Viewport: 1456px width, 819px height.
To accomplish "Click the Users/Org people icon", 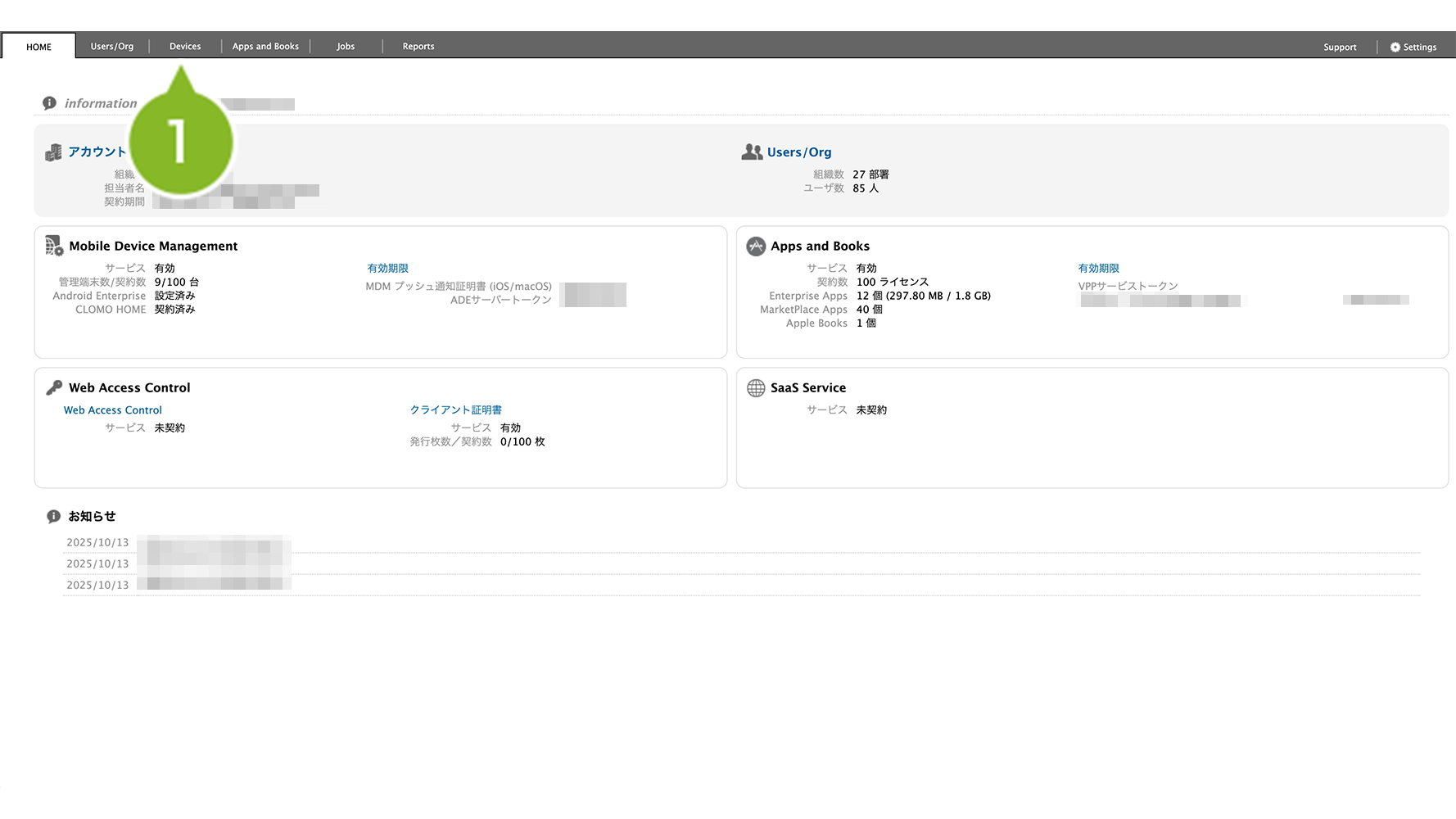I will pyautogui.click(x=752, y=152).
